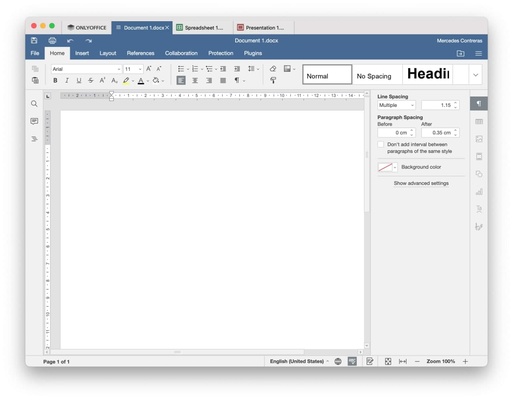Screen dimensions: 513x400
Task: Zoom in with plus button
Action: coord(465,361)
